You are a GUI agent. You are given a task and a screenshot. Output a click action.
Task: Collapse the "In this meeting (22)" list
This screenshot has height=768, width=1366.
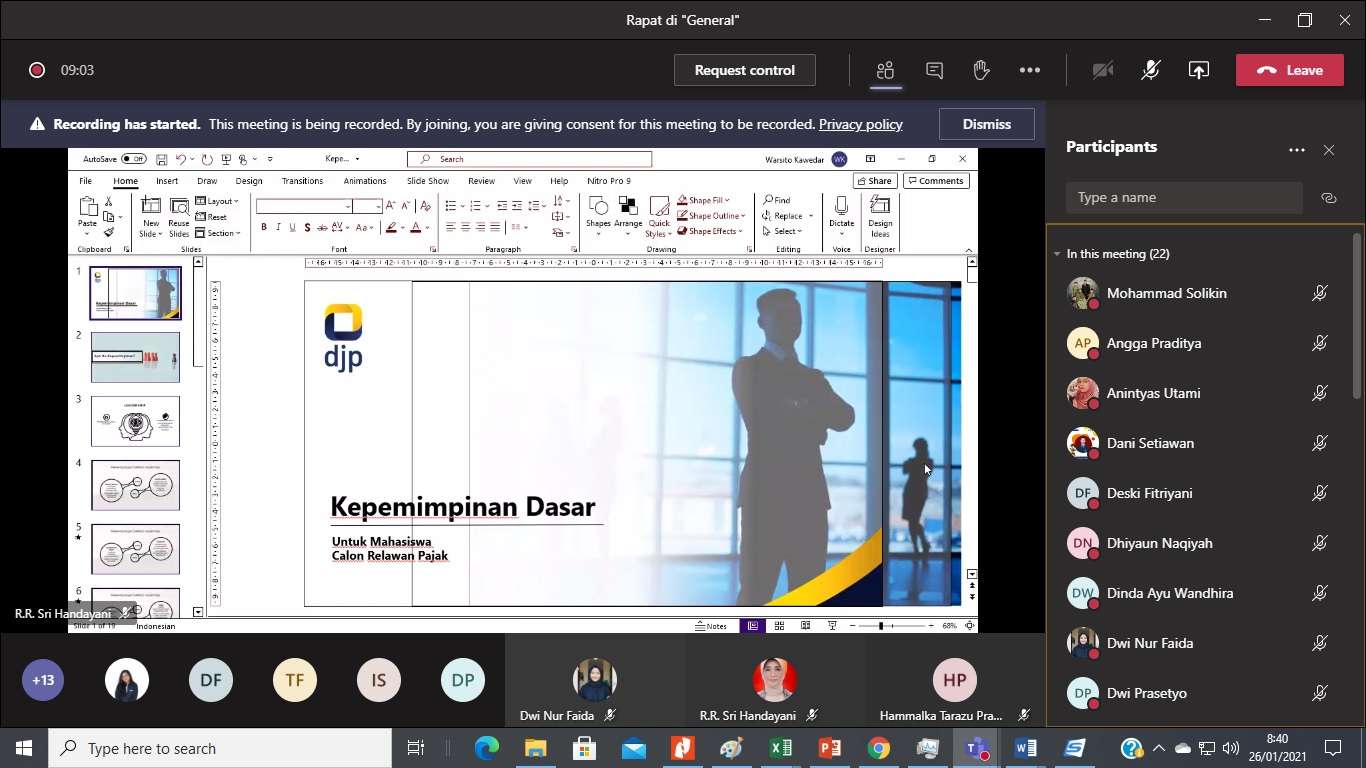[1057, 254]
